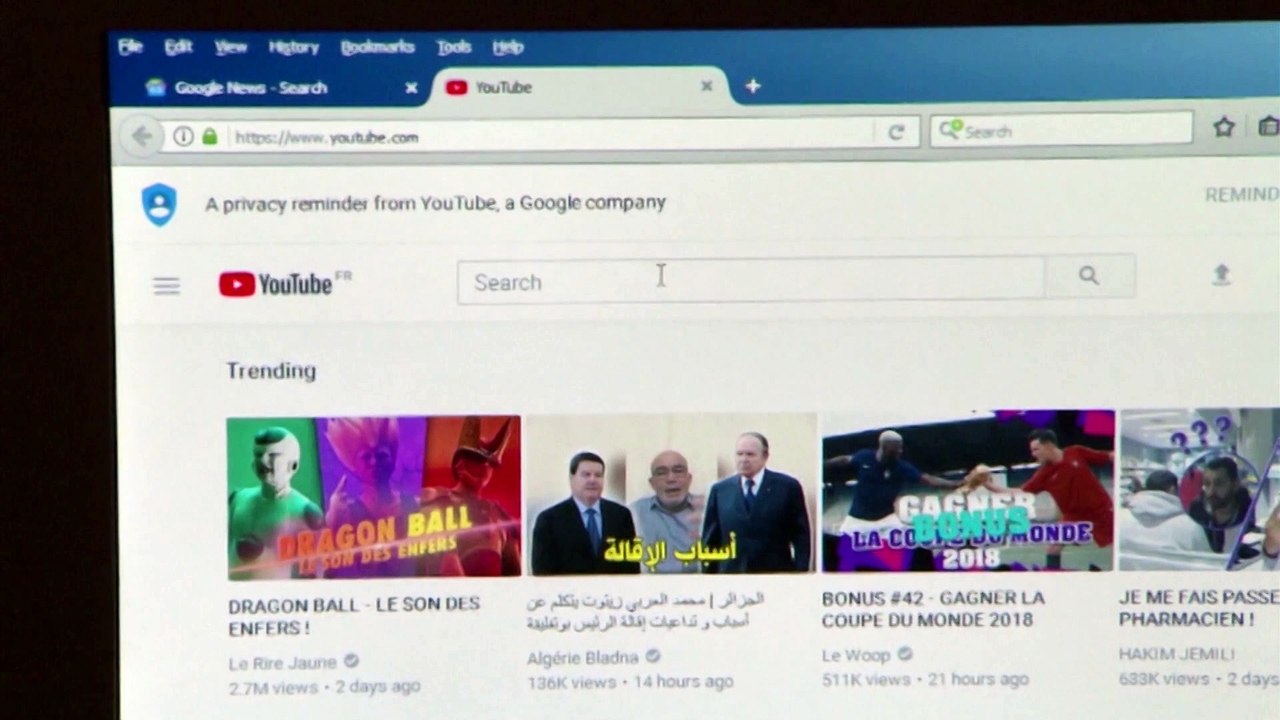Open title BONUS #42 - GAGNER LA COUPE DU MONDE
Viewport: 1280px width, 720px height.
tap(933, 609)
